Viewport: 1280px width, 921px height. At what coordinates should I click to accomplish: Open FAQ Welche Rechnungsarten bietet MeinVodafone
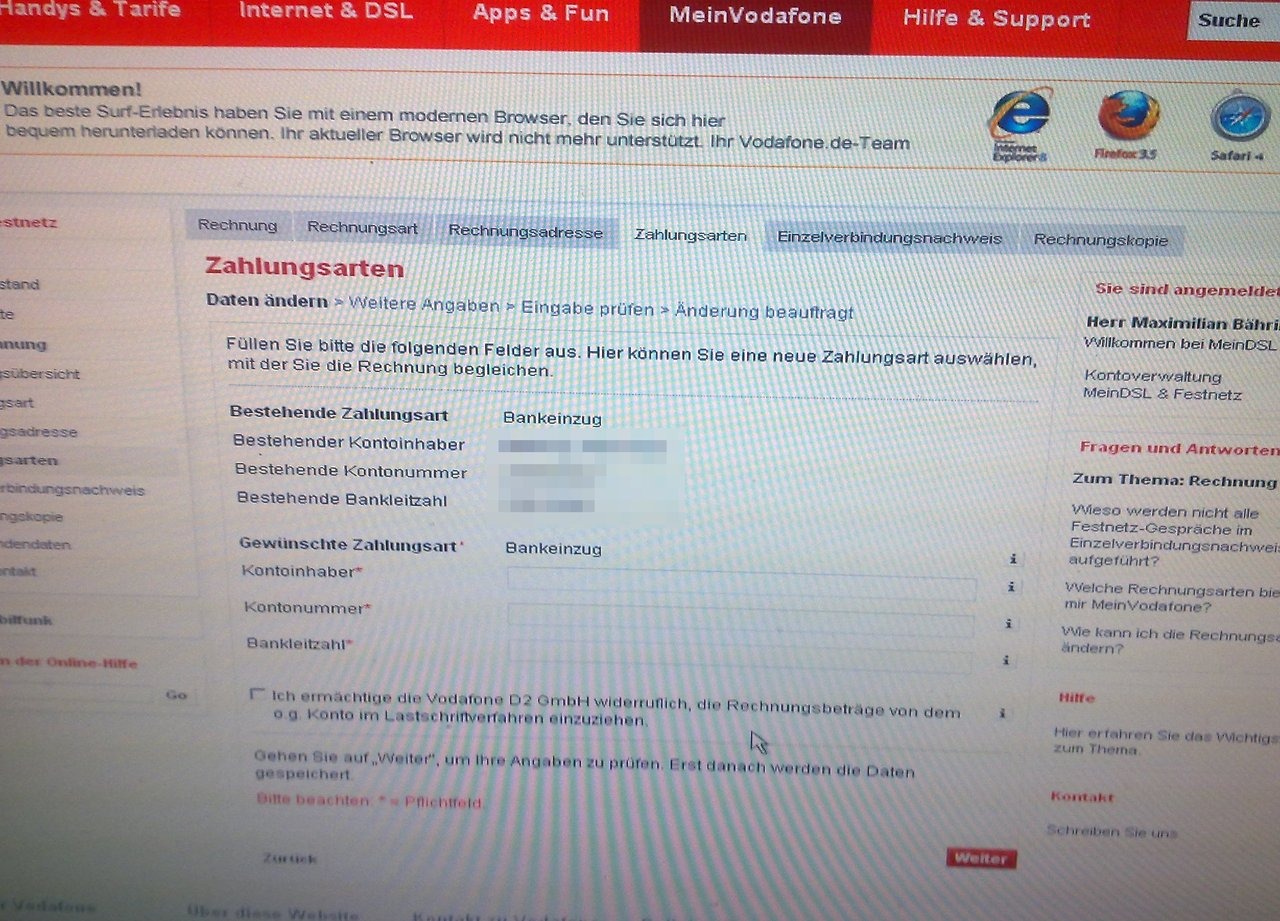click(x=1171, y=598)
